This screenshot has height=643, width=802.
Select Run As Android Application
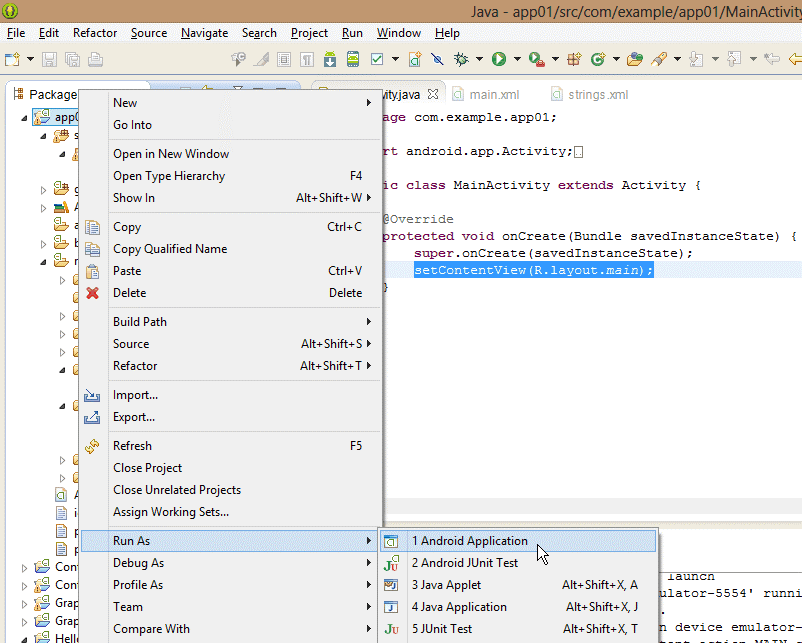(469, 541)
